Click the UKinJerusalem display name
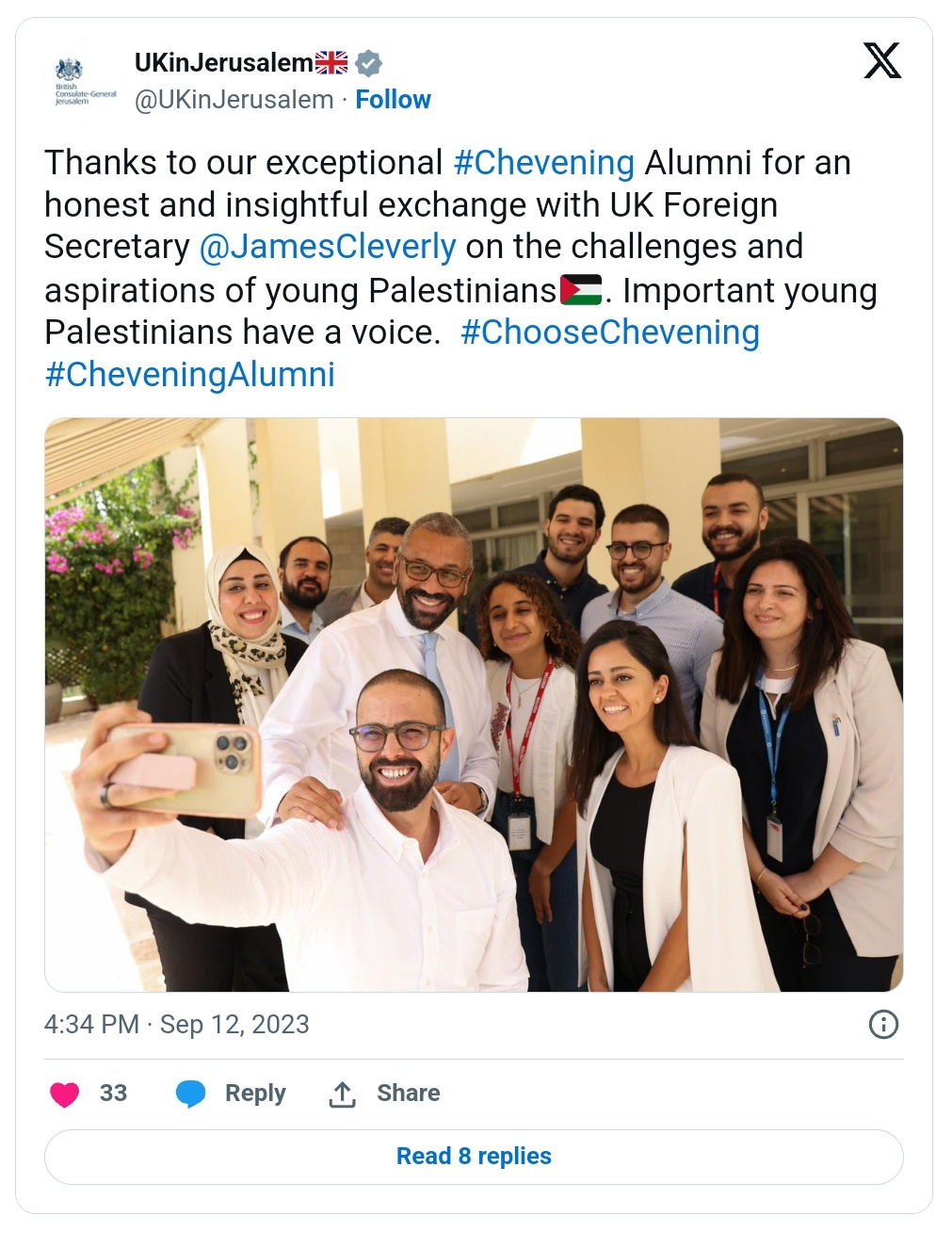952x1248 pixels. tap(223, 63)
